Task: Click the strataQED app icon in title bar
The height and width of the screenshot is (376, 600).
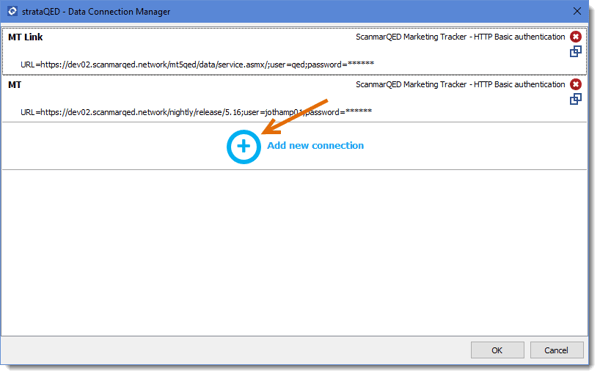Action: [x=12, y=11]
